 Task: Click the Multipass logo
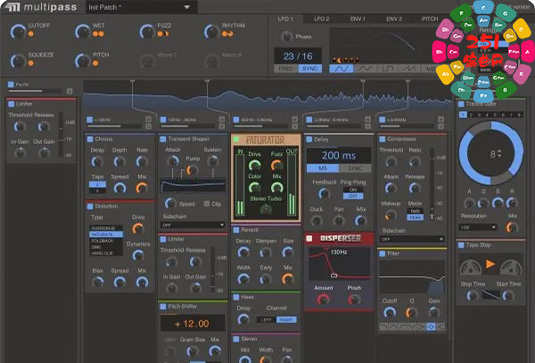[40, 7]
